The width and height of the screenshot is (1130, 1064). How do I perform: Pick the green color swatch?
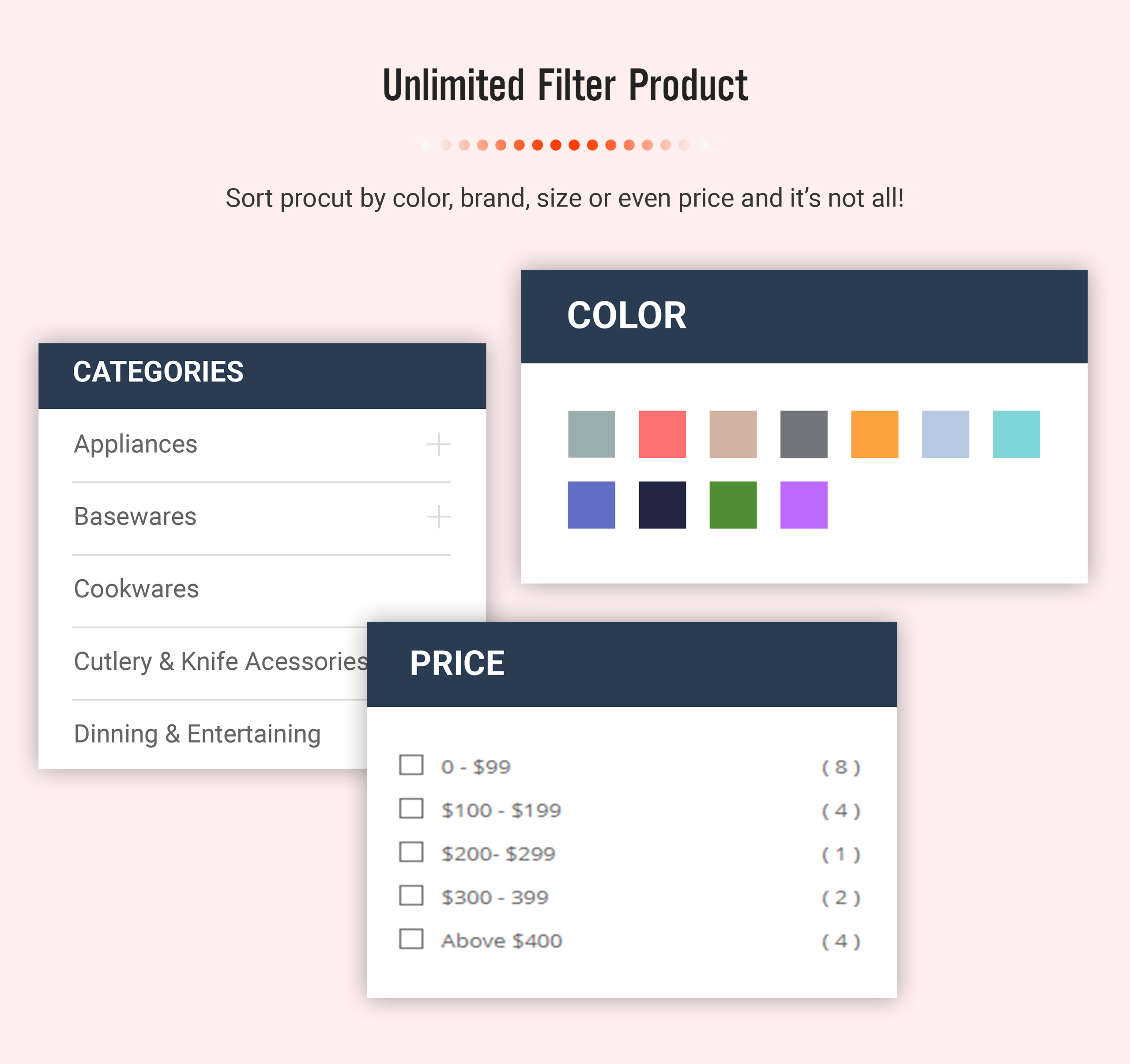[x=733, y=505]
